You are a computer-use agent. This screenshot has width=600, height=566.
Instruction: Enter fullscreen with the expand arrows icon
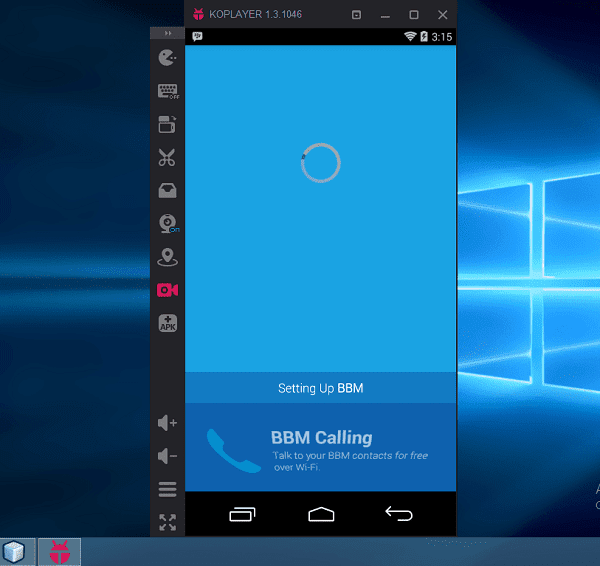click(x=168, y=522)
